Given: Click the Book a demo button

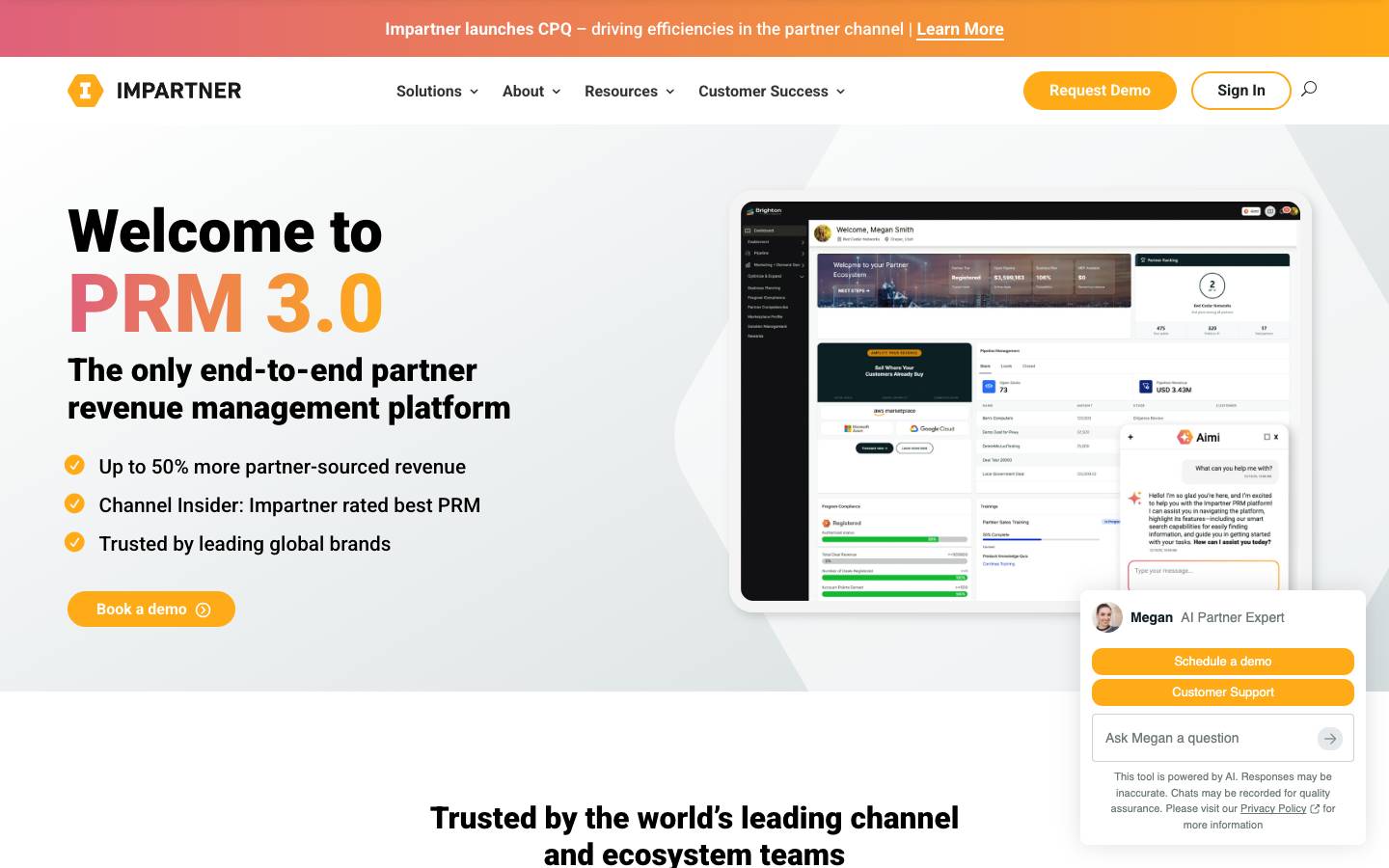Looking at the screenshot, I should [151, 610].
